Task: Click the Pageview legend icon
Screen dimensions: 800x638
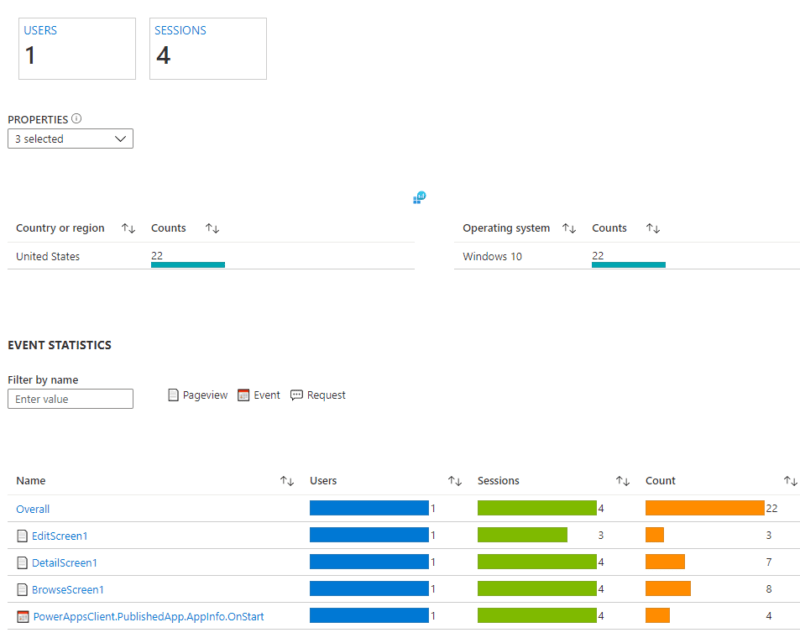Action: point(173,395)
